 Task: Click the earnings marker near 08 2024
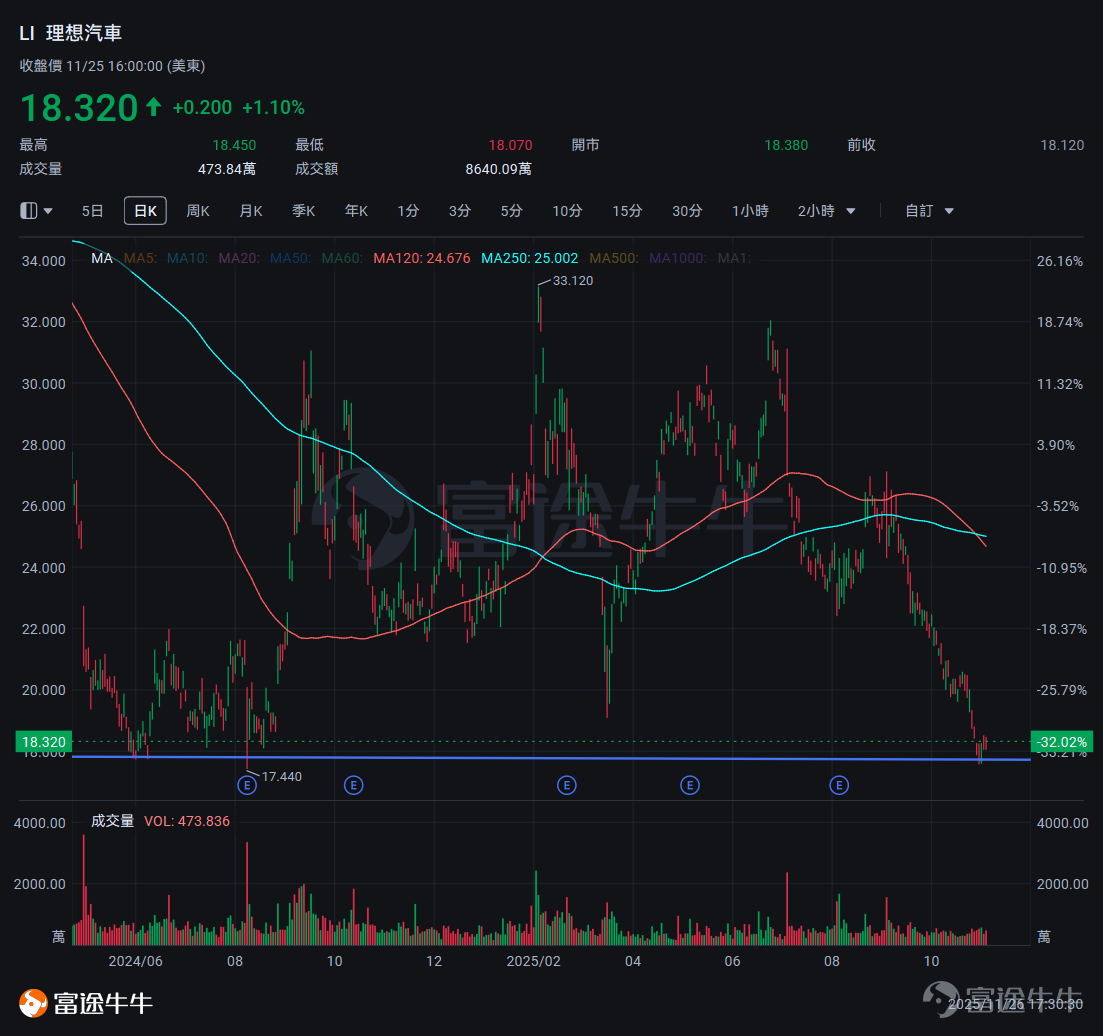pos(247,785)
